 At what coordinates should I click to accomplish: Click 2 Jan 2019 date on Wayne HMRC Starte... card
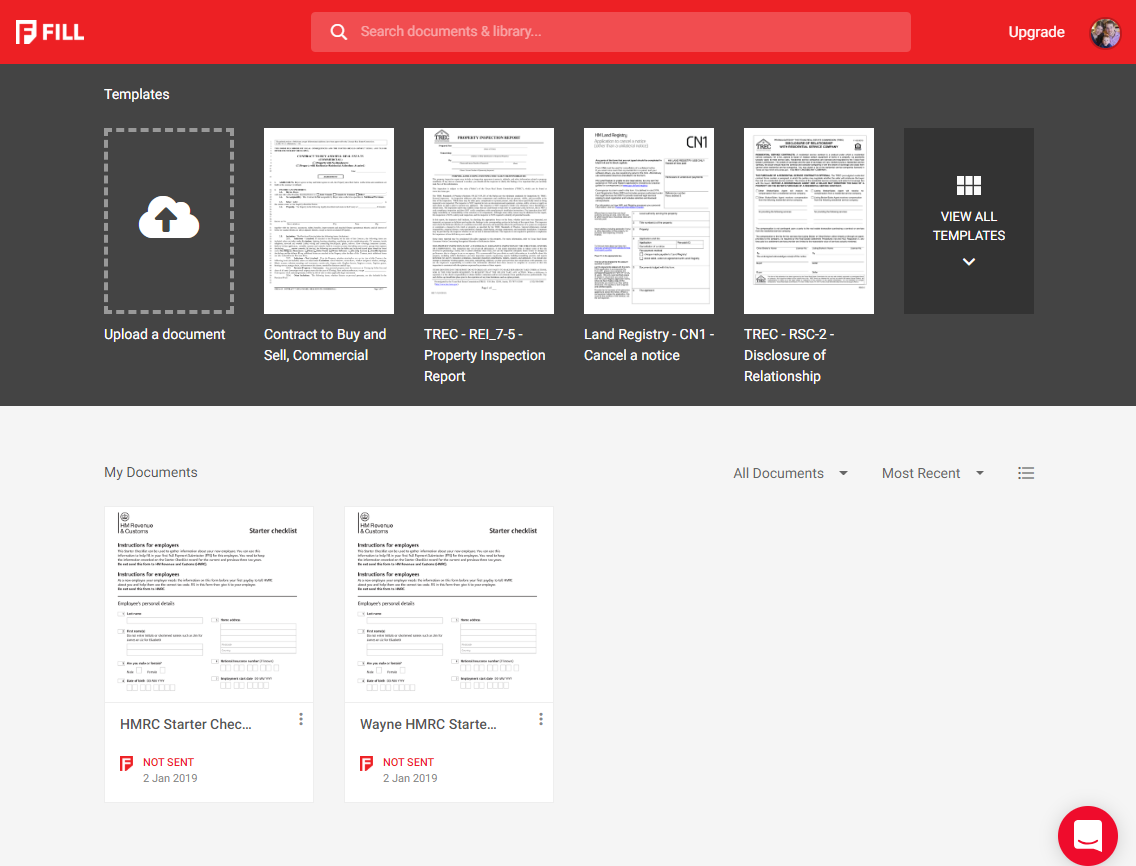coord(410,778)
